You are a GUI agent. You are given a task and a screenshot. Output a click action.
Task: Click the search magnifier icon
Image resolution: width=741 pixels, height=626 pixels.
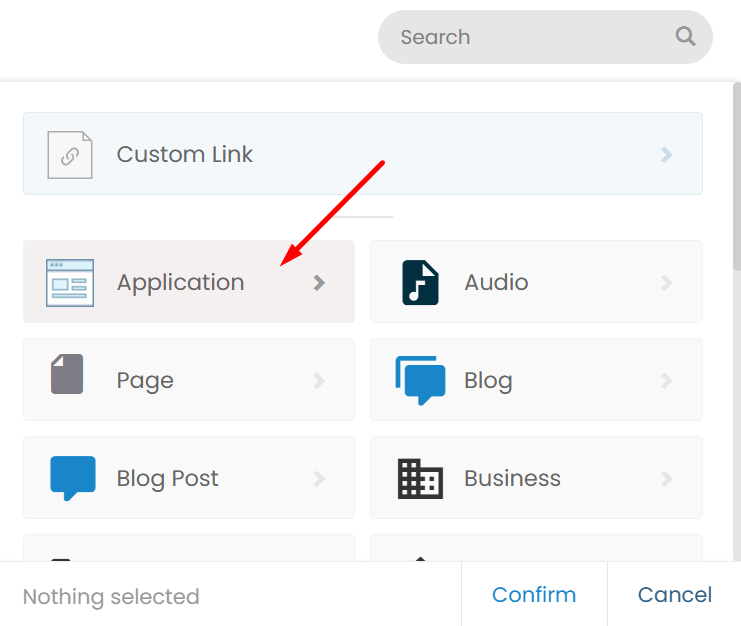point(685,36)
